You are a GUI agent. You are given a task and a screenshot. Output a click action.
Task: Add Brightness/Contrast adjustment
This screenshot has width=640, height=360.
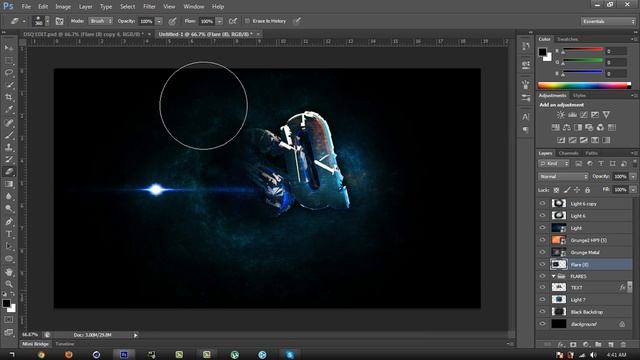[561, 115]
